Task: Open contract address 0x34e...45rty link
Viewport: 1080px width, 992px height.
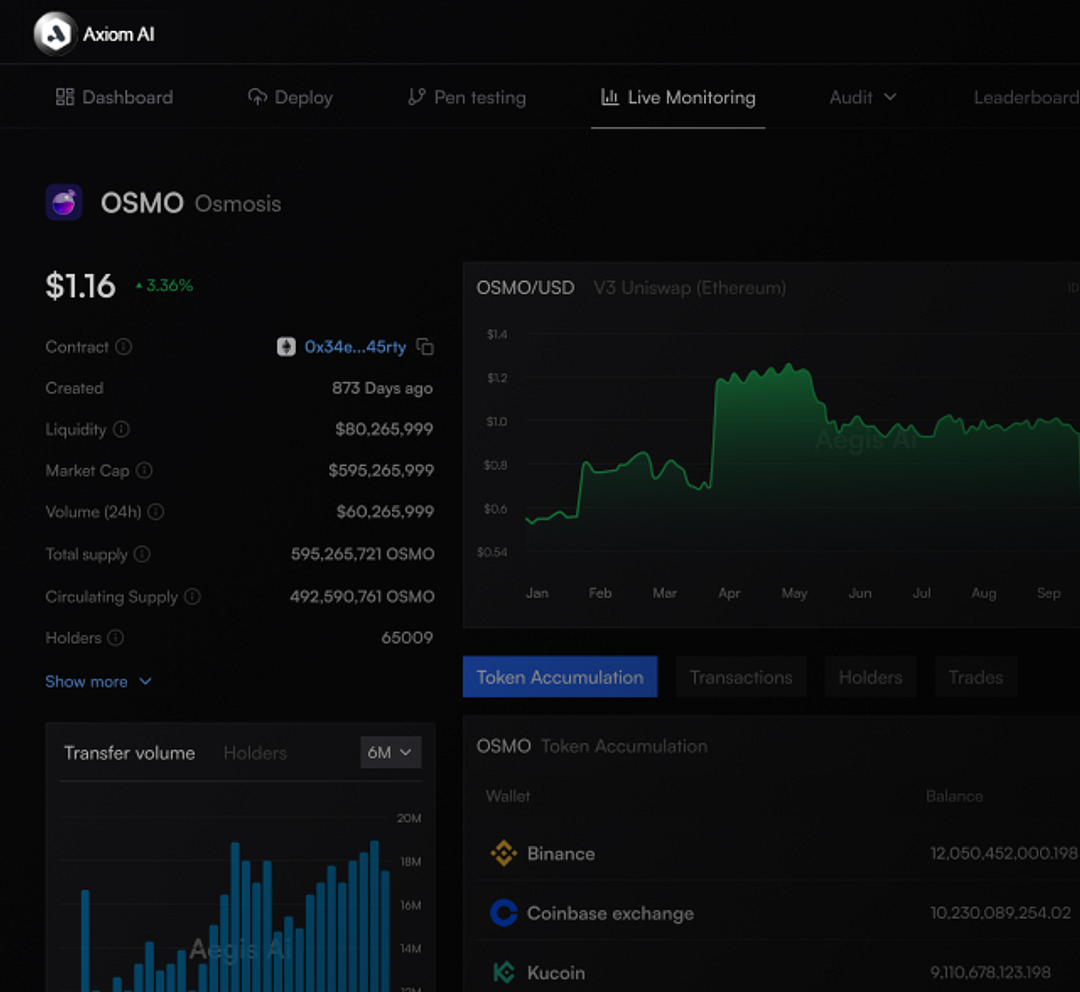Action: click(x=355, y=347)
